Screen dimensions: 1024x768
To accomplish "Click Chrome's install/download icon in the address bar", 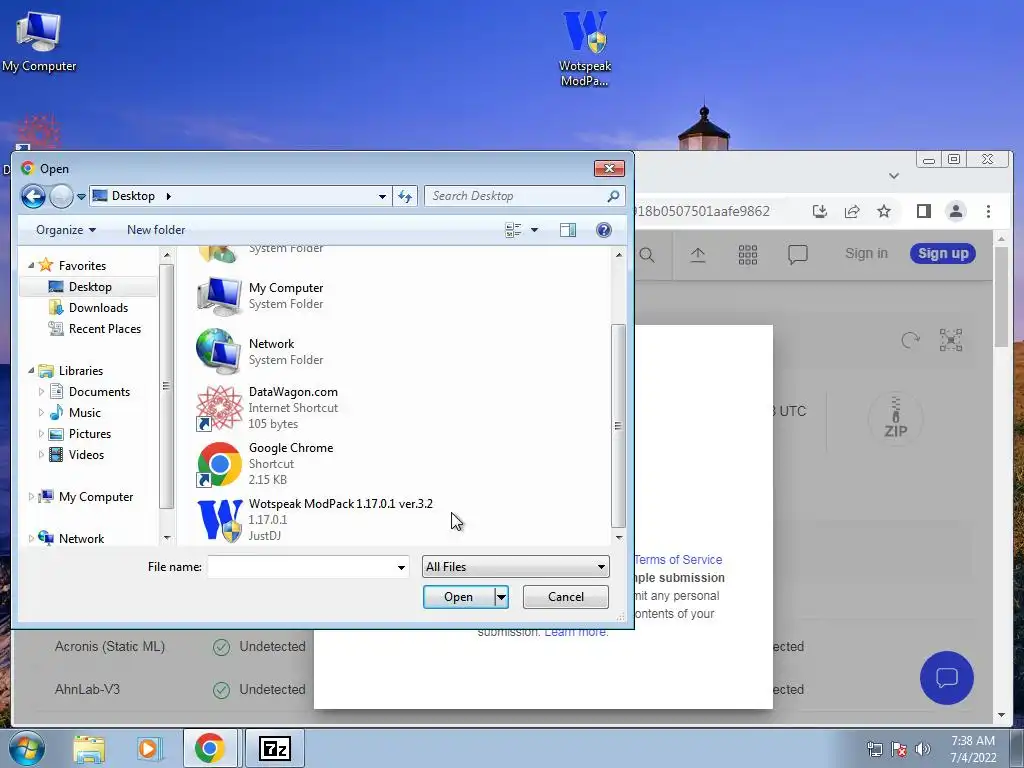I will coord(820,211).
